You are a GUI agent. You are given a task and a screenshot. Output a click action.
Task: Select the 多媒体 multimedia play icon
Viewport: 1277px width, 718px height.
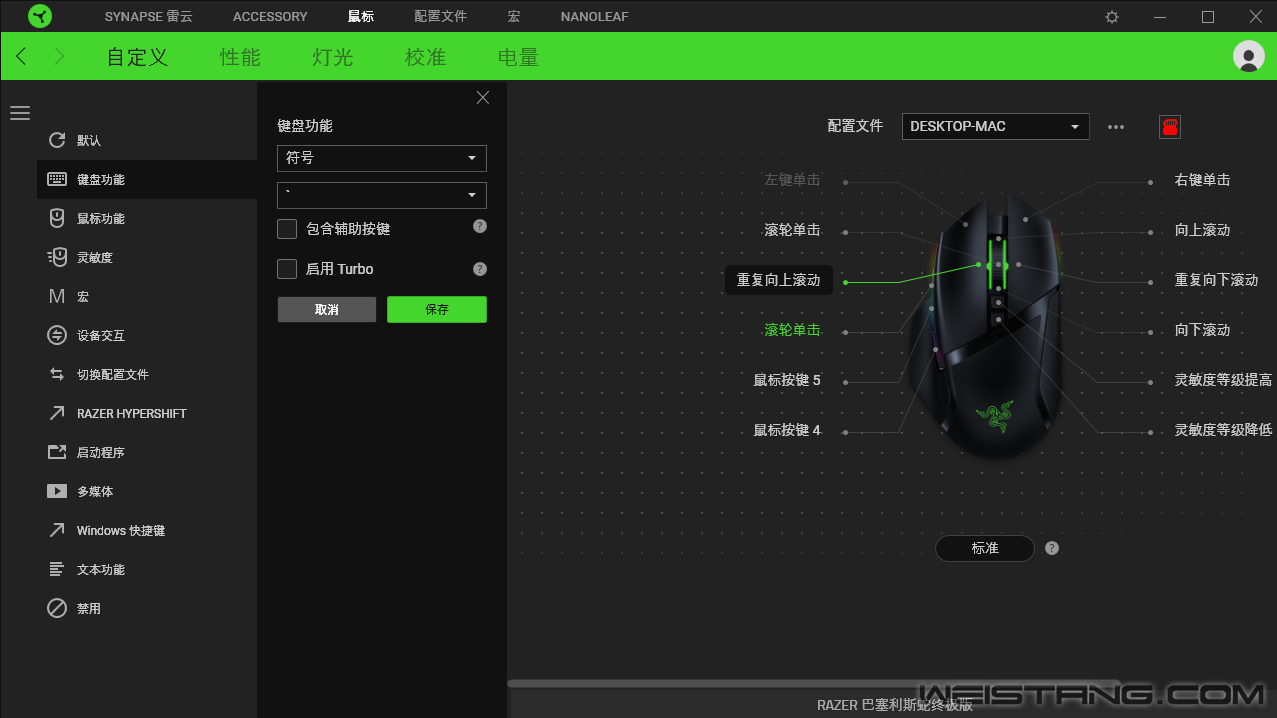[57, 491]
